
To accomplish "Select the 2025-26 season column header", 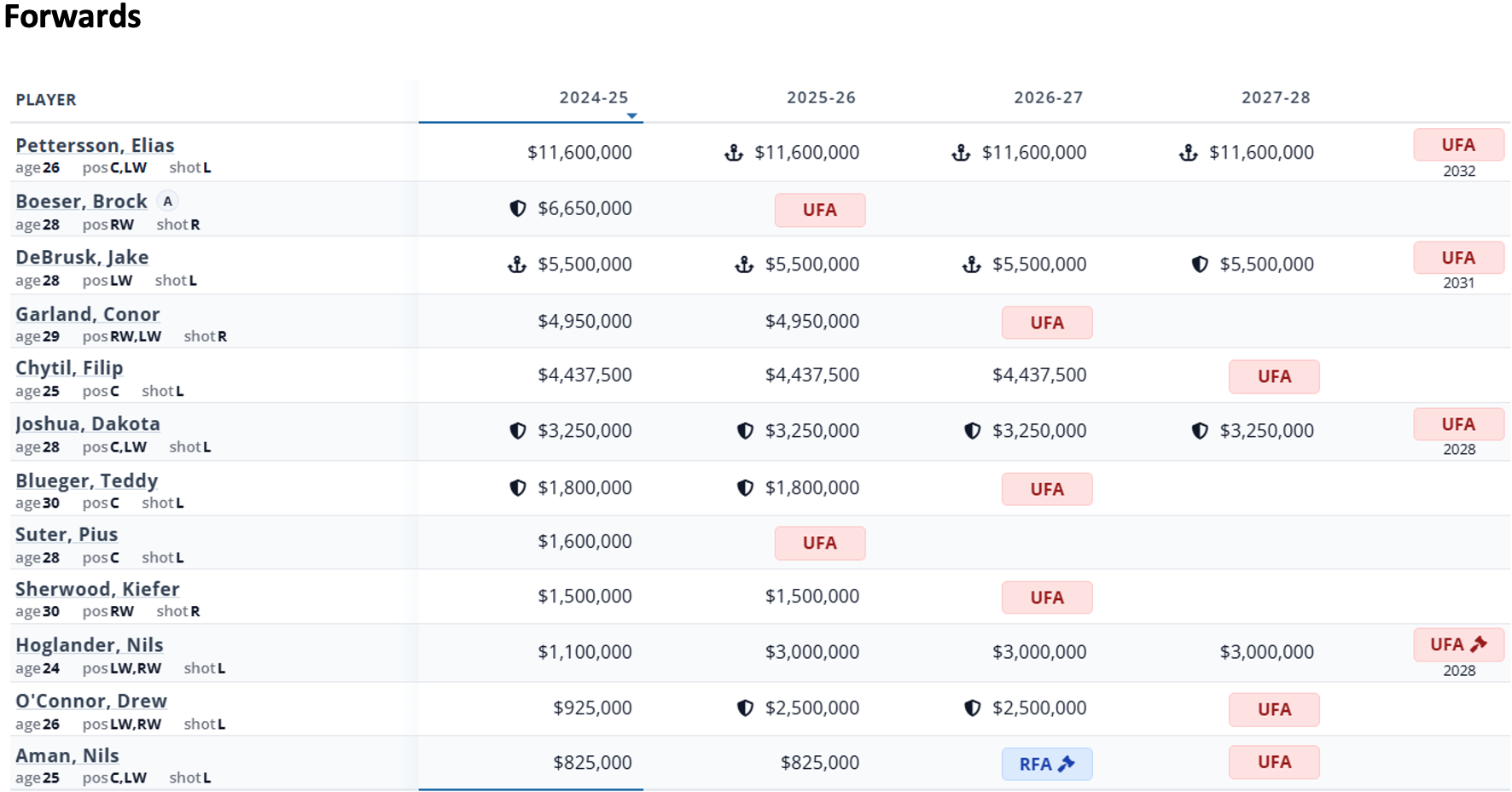I will (821, 98).
